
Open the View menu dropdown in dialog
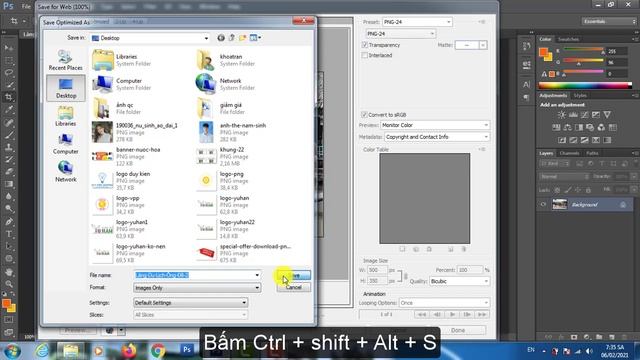256,38
